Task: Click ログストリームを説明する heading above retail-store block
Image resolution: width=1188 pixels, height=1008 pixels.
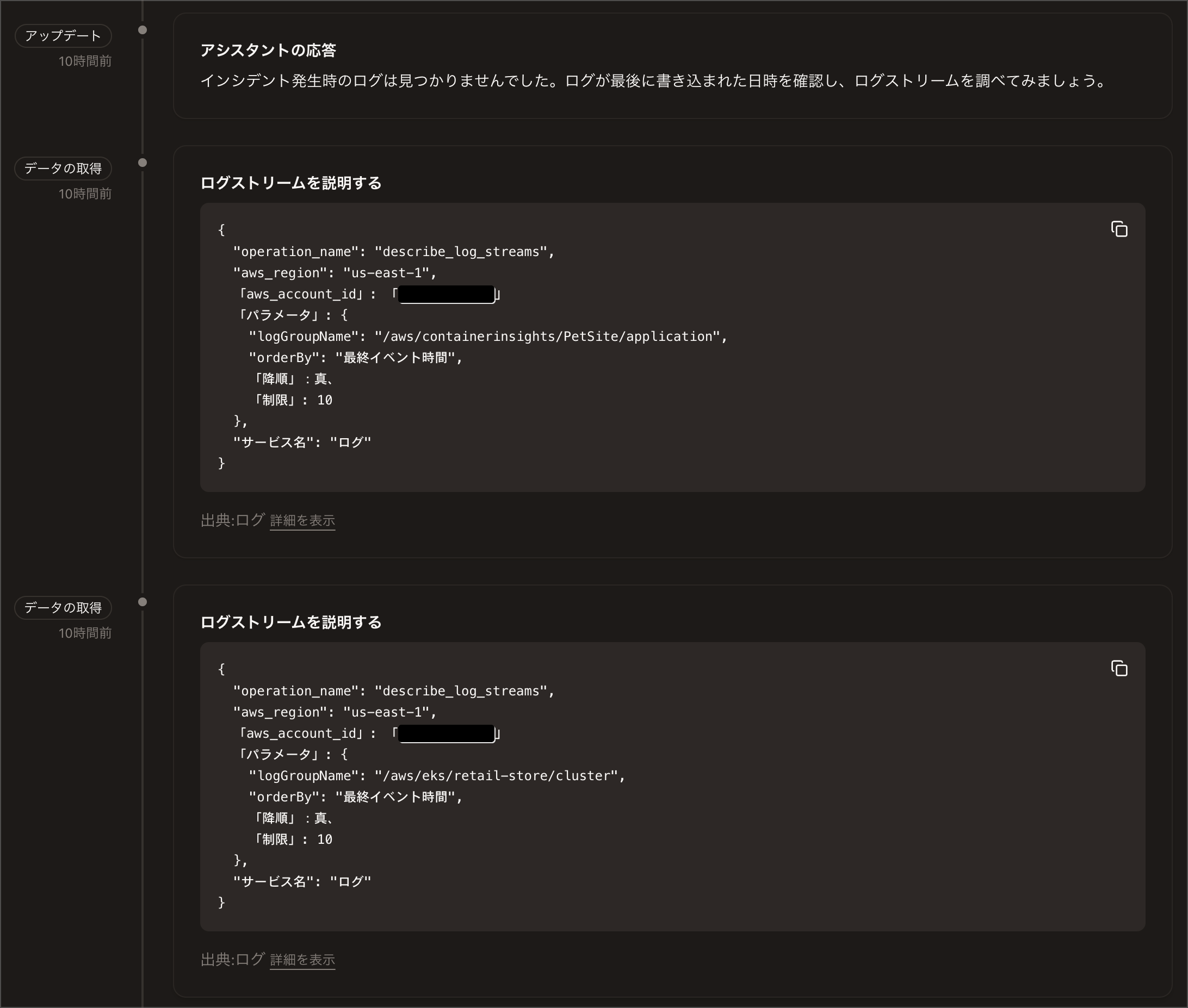Action: pos(290,623)
